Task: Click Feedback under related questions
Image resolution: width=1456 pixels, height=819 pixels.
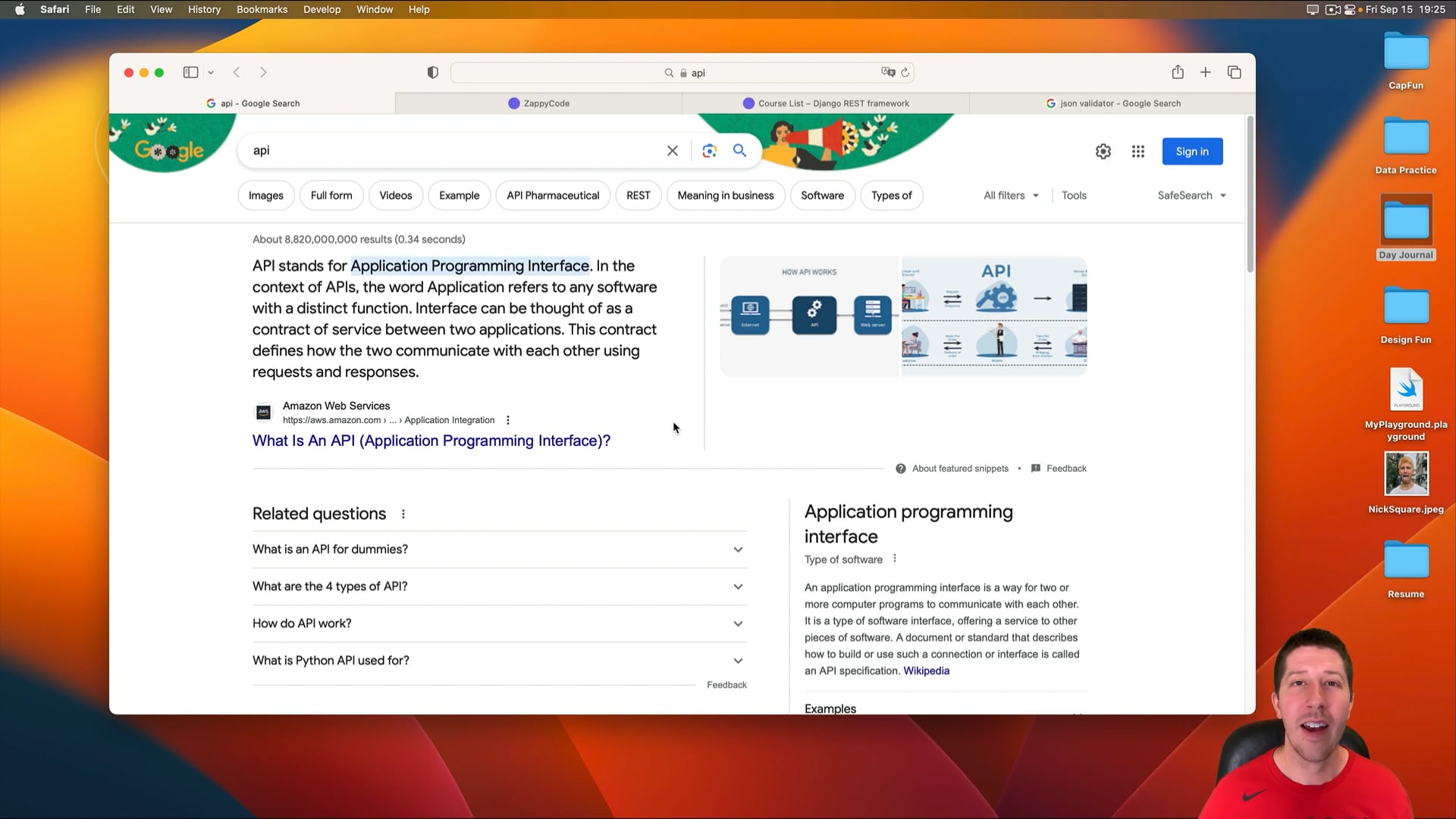Action: coord(726,685)
